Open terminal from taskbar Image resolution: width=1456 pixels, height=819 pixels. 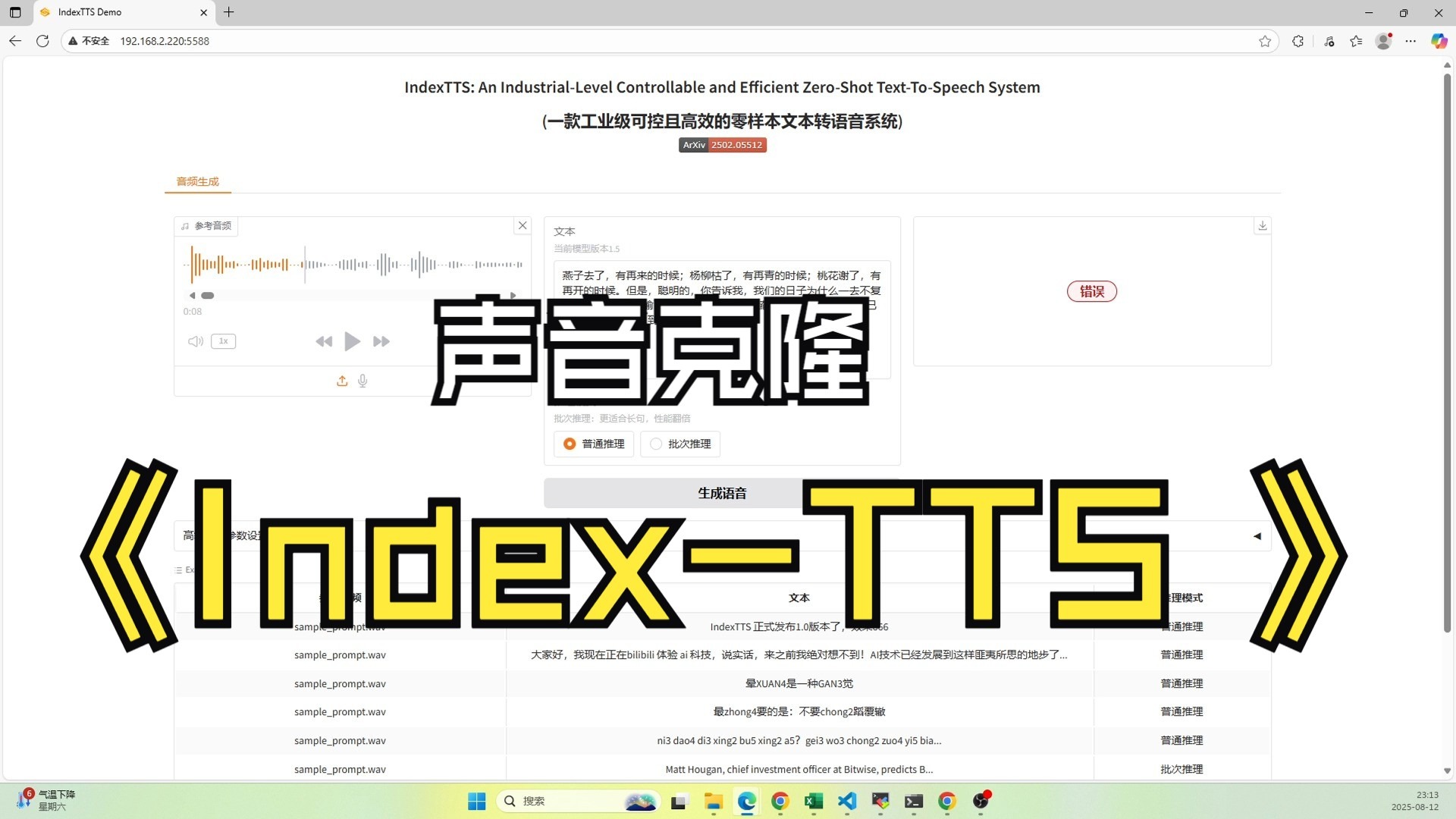914,801
